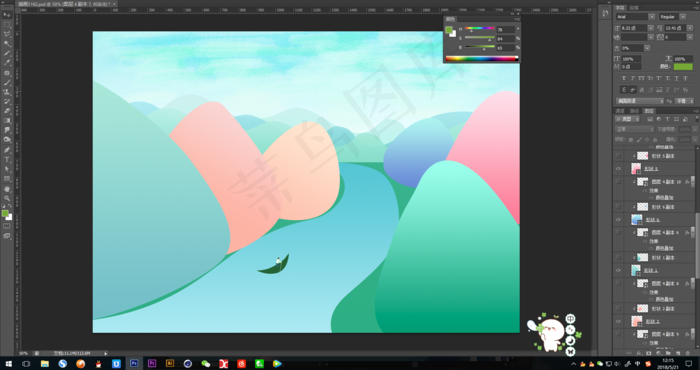Image resolution: width=700 pixels, height=370 pixels.
Task: Click the 形状 3 layer thumbnail
Action: click(636, 270)
